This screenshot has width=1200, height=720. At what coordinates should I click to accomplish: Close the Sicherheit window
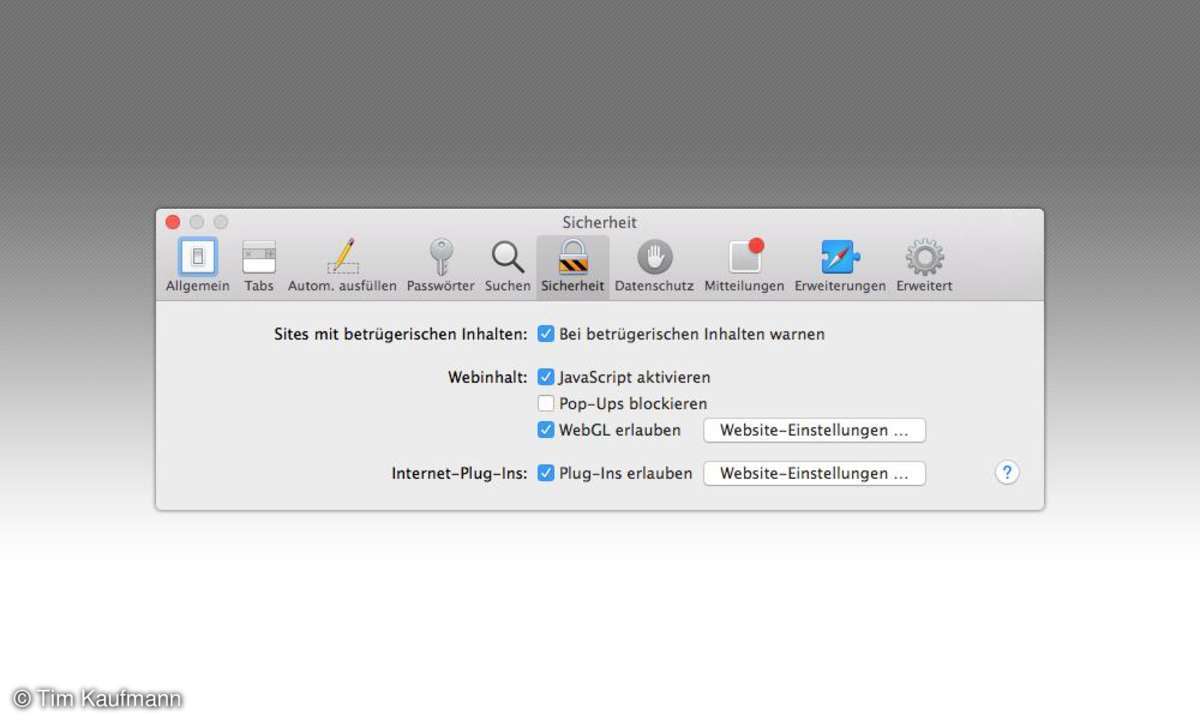[173, 222]
